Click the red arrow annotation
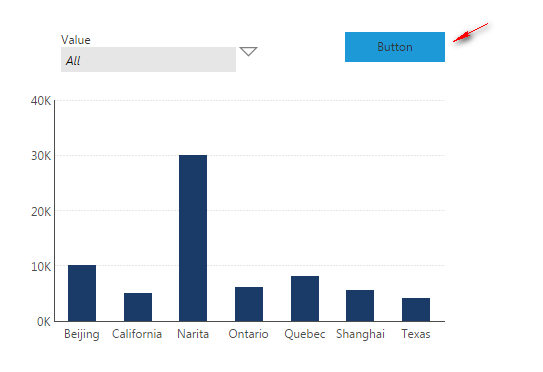 point(471,33)
